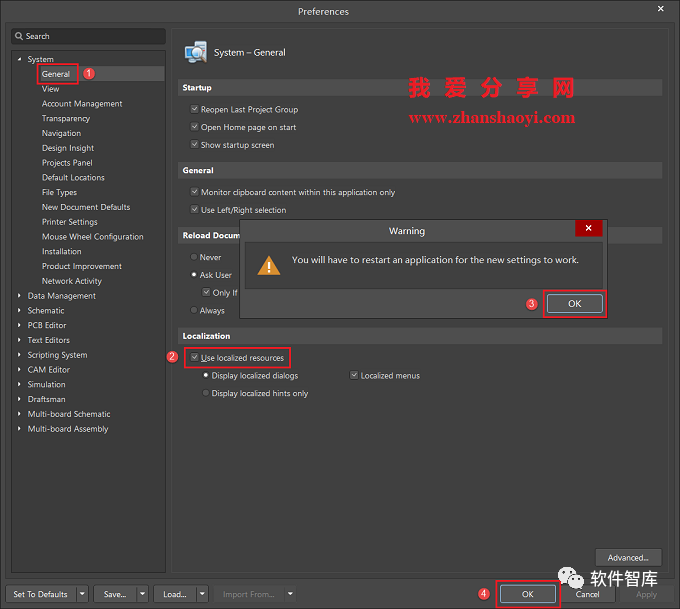Open Account Management page
This screenshot has height=609, width=680.
click(82, 104)
